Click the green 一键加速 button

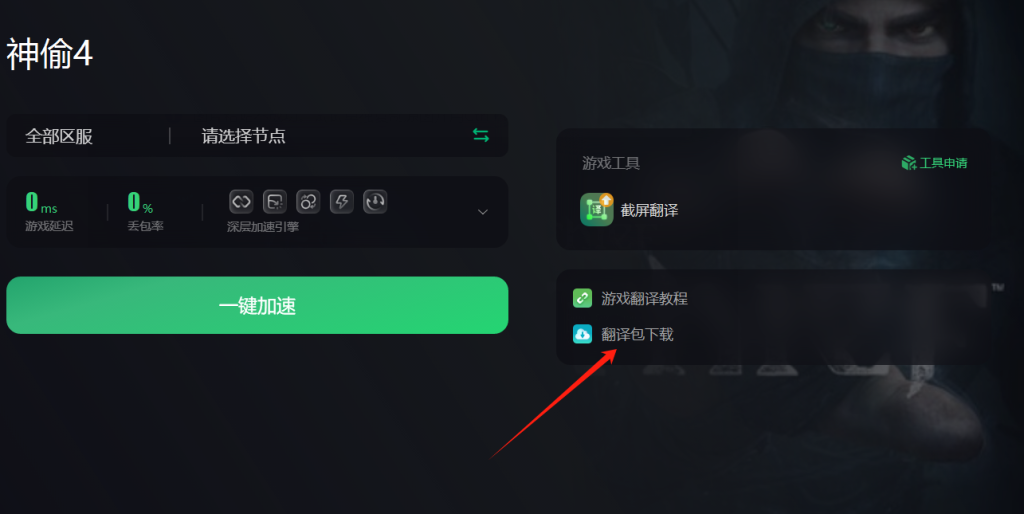click(257, 305)
